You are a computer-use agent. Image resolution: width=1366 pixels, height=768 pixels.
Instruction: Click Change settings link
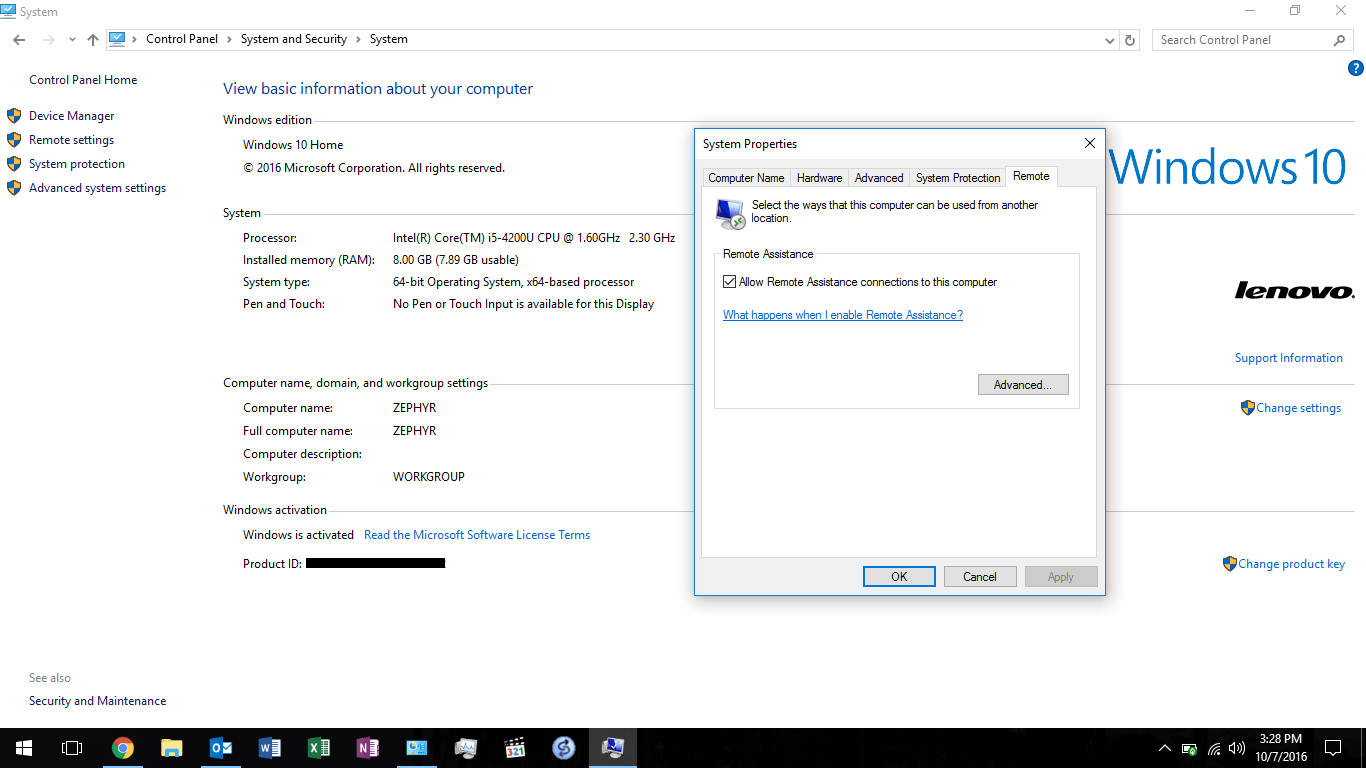click(1299, 408)
